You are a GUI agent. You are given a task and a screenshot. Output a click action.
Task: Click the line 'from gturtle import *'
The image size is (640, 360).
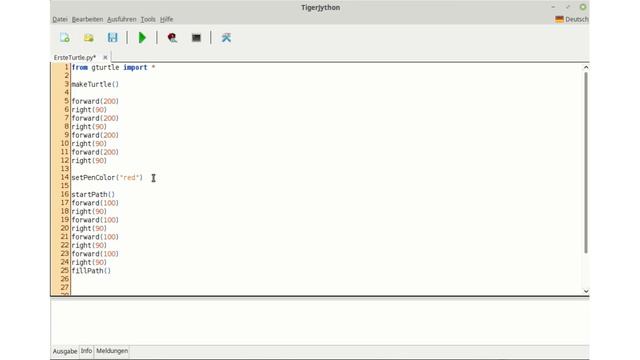pyautogui.click(x=113, y=67)
